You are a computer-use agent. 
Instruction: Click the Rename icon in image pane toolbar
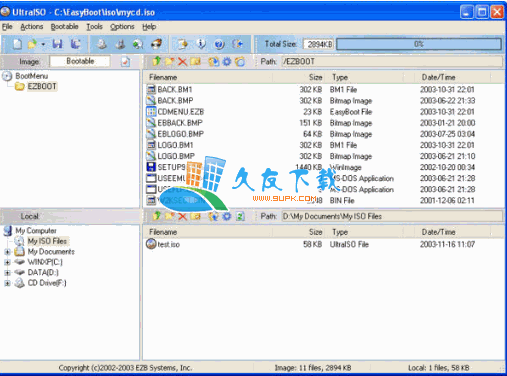(x=195, y=61)
